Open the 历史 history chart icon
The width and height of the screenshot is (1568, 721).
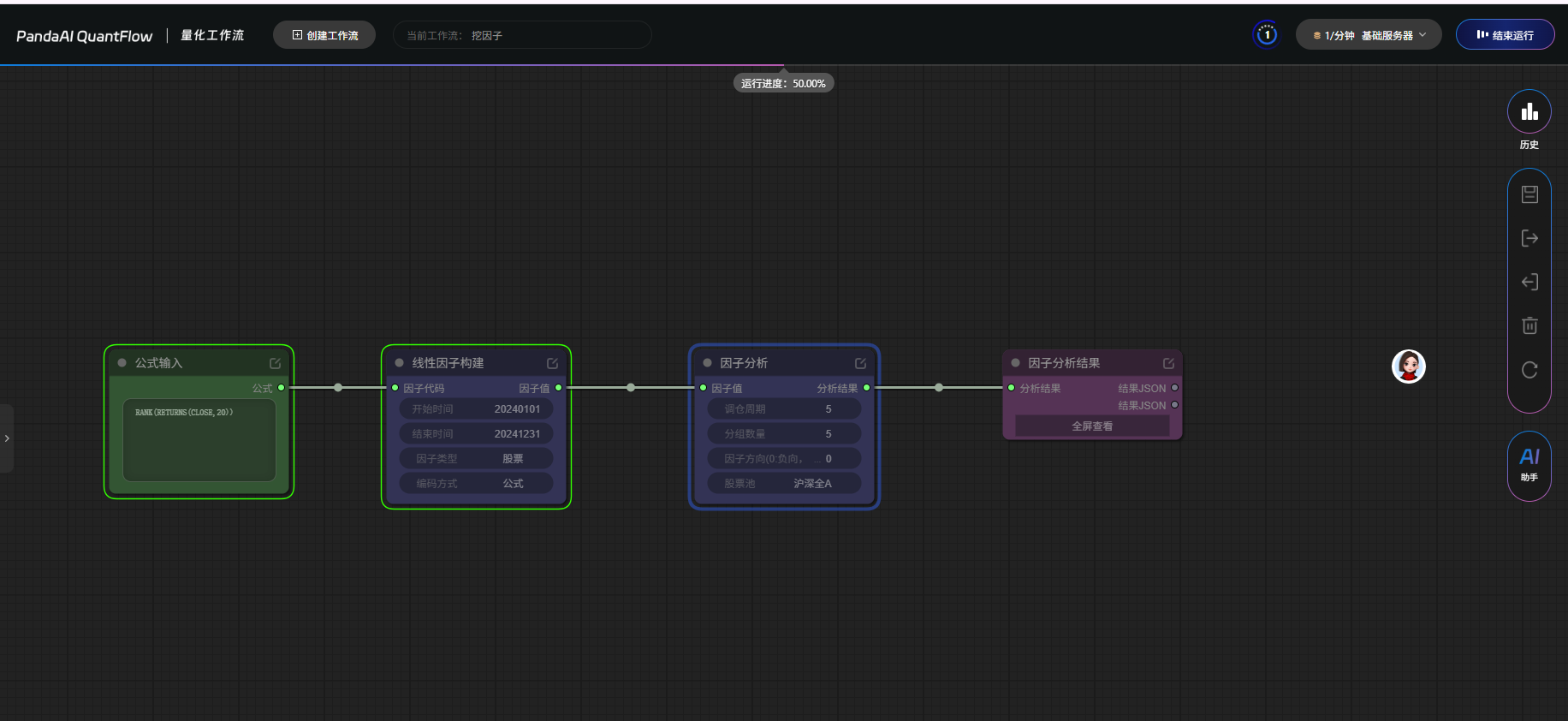tap(1529, 112)
